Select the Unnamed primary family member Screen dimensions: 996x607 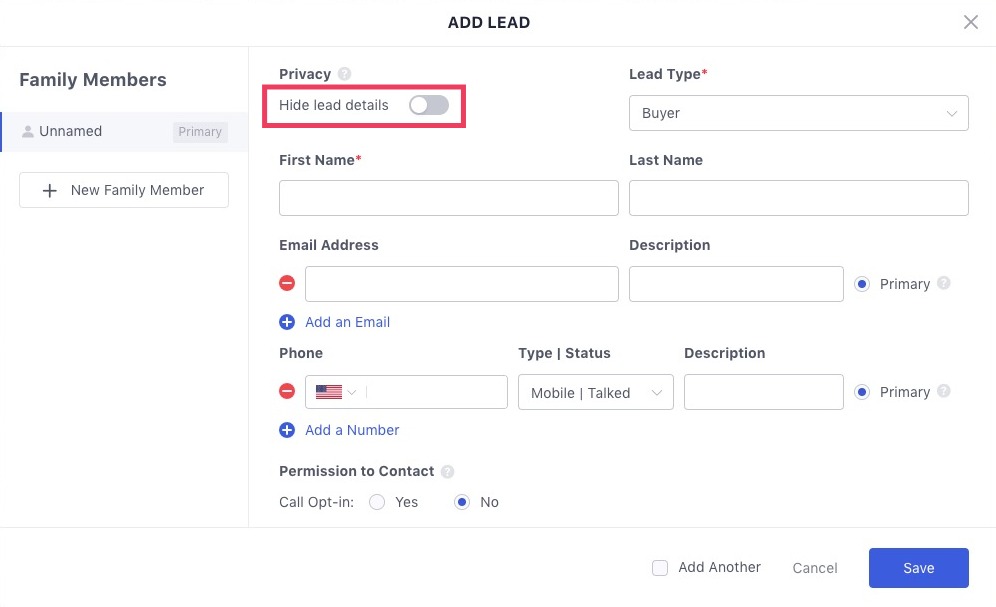(124, 131)
